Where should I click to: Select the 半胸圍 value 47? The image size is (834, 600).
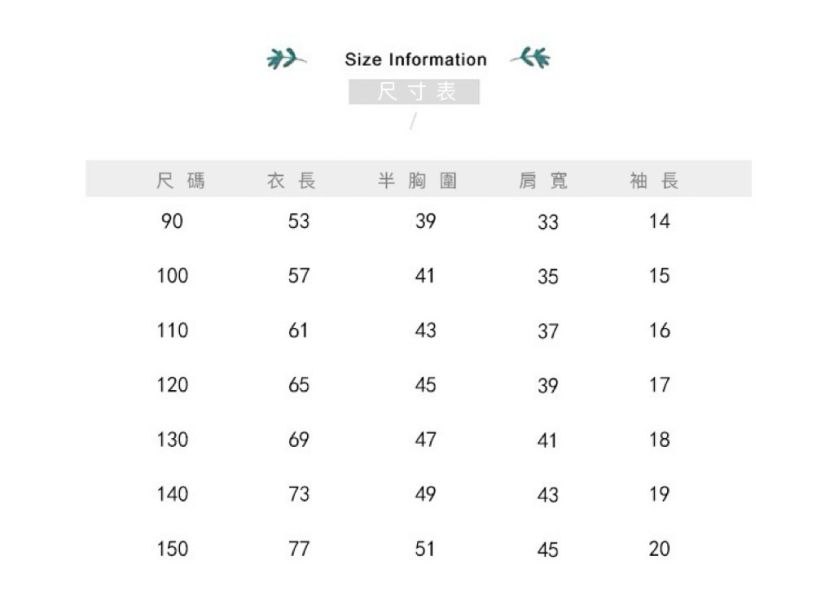pos(425,439)
